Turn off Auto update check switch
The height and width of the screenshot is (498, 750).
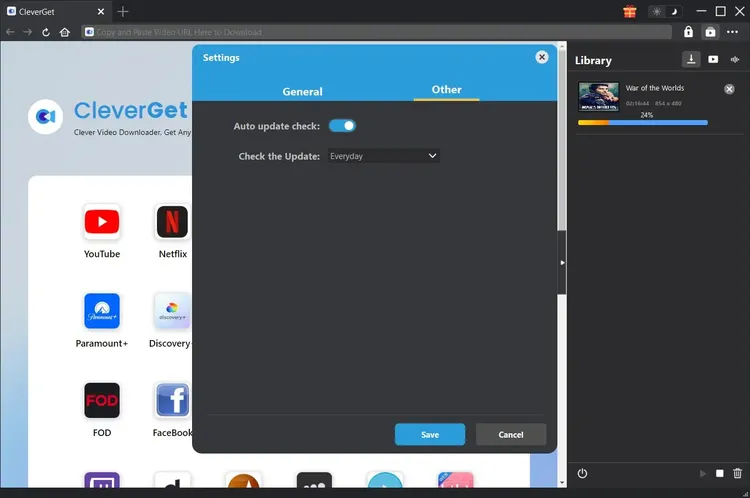(x=342, y=126)
